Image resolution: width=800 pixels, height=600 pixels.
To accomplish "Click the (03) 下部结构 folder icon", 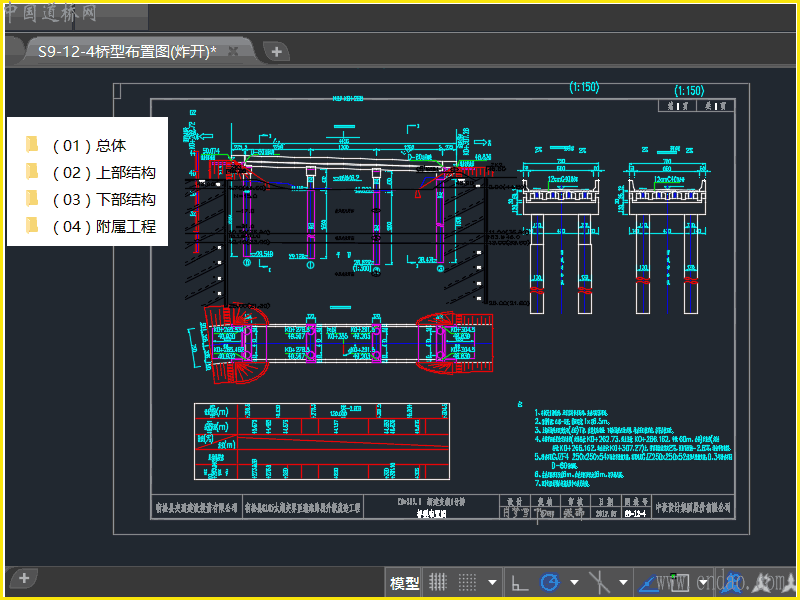I will pyautogui.click(x=32, y=199).
